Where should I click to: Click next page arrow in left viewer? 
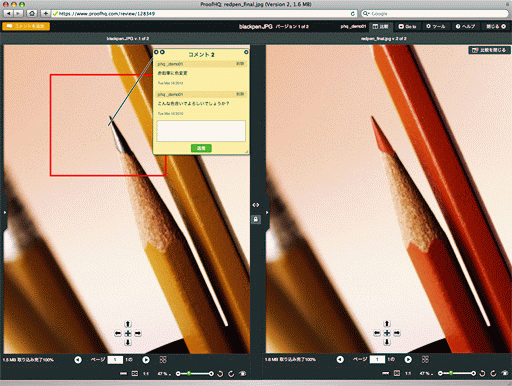pos(146,360)
